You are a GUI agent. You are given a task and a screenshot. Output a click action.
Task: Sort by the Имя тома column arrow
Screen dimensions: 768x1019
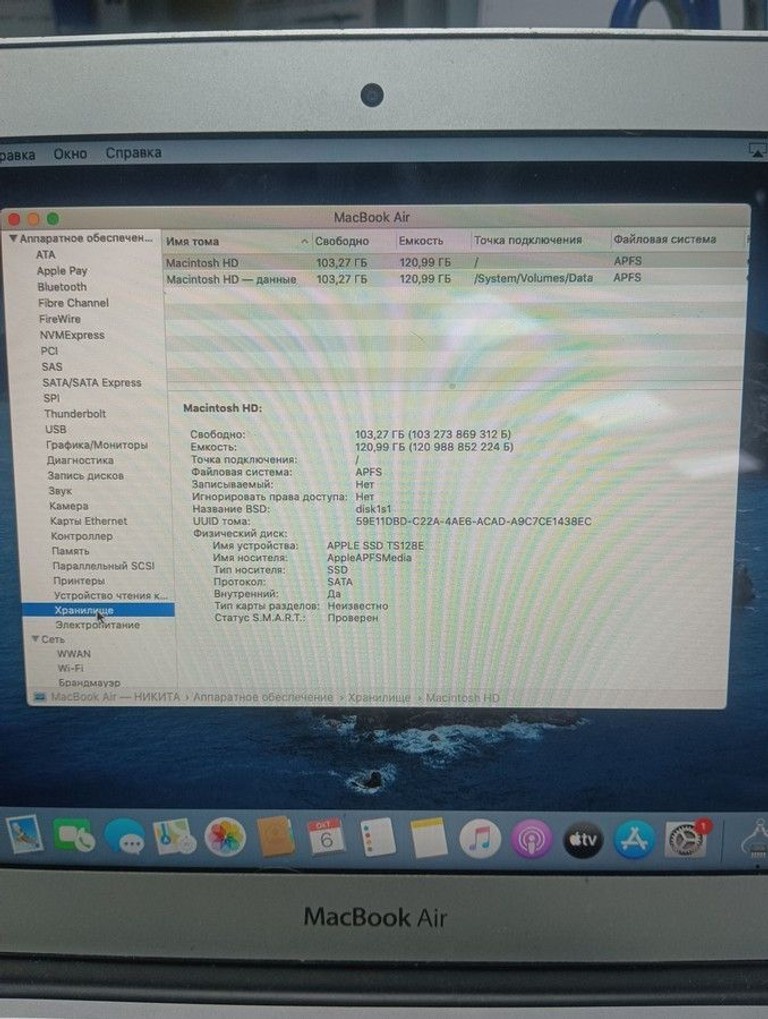304,241
